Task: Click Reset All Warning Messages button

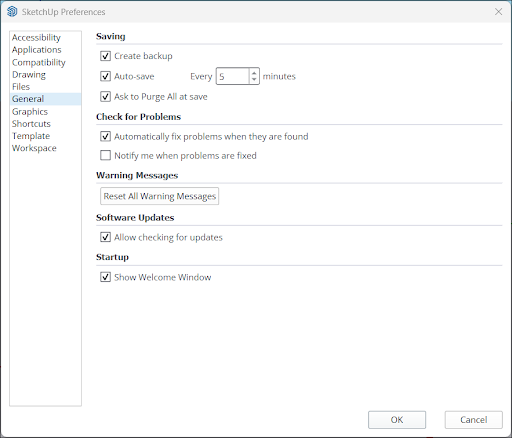Action: coord(160,196)
